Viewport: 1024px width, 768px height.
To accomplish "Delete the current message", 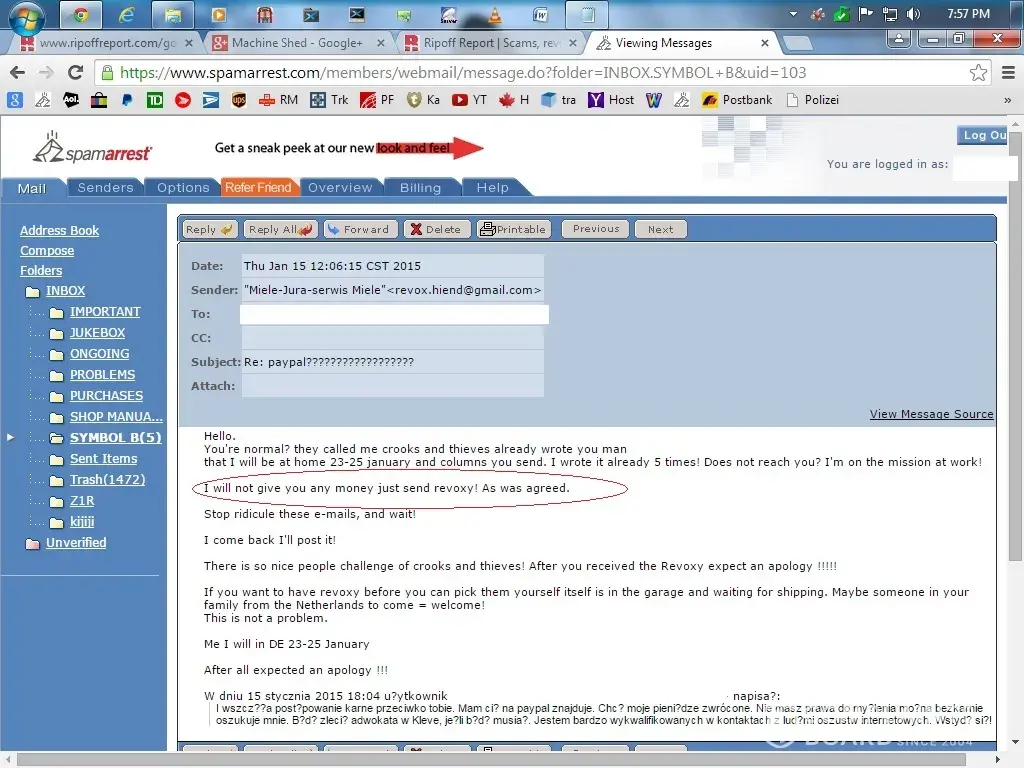I will coord(436,229).
